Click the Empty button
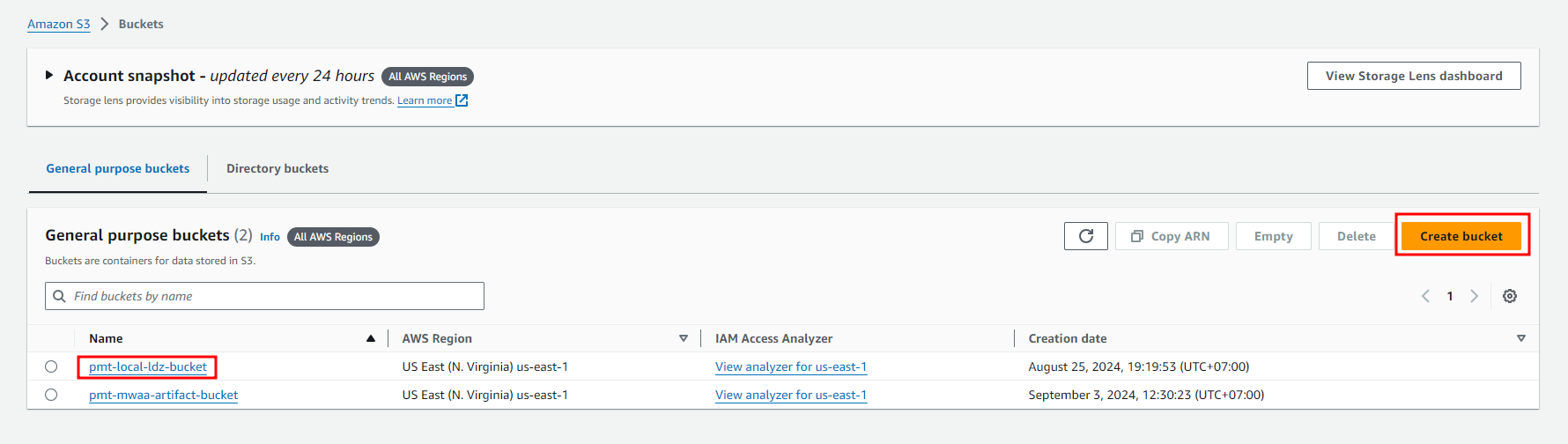This screenshot has width=1568, height=444. (1274, 236)
